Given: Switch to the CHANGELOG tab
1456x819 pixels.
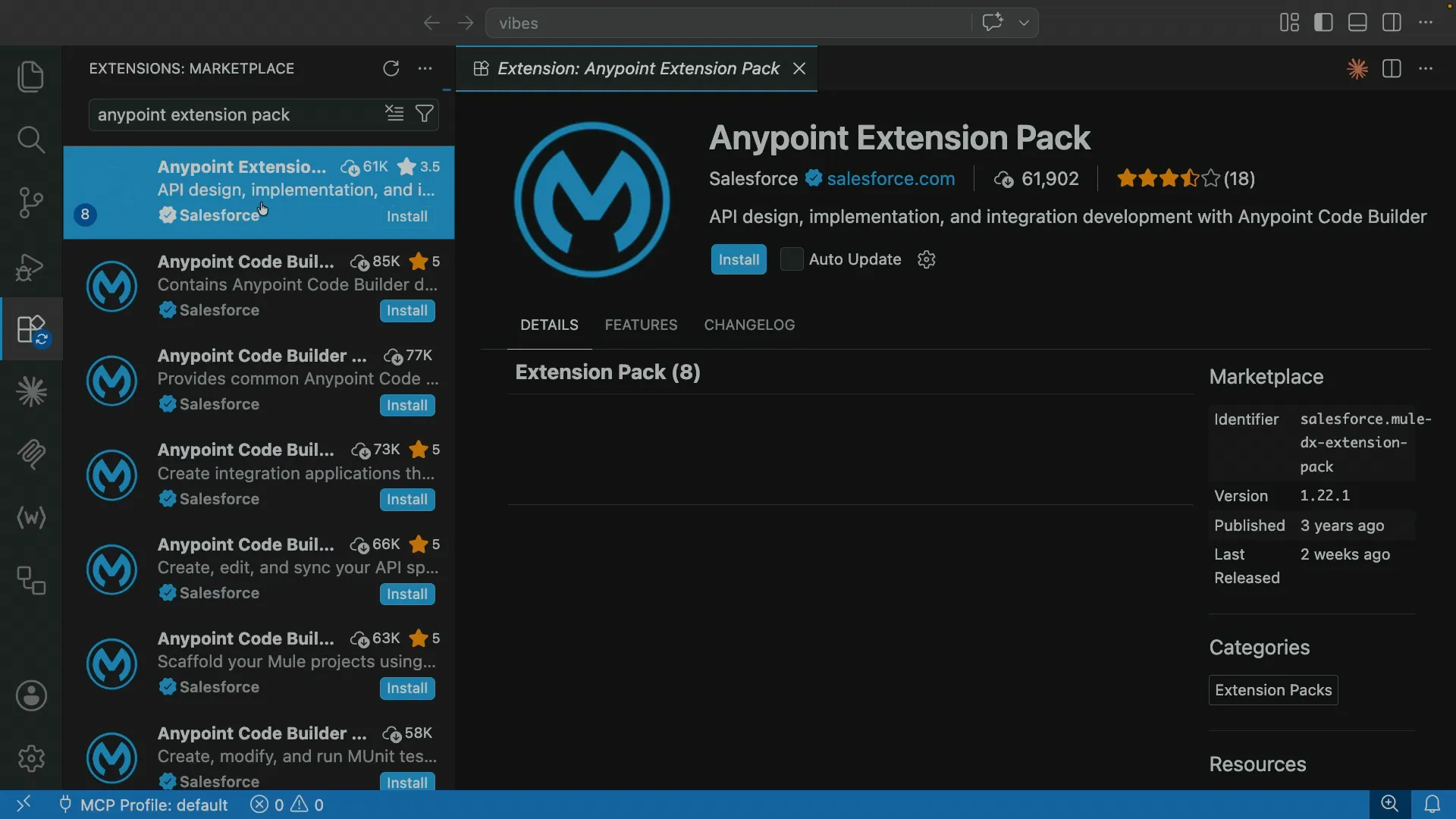Looking at the screenshot, I should tap(749, 325).
